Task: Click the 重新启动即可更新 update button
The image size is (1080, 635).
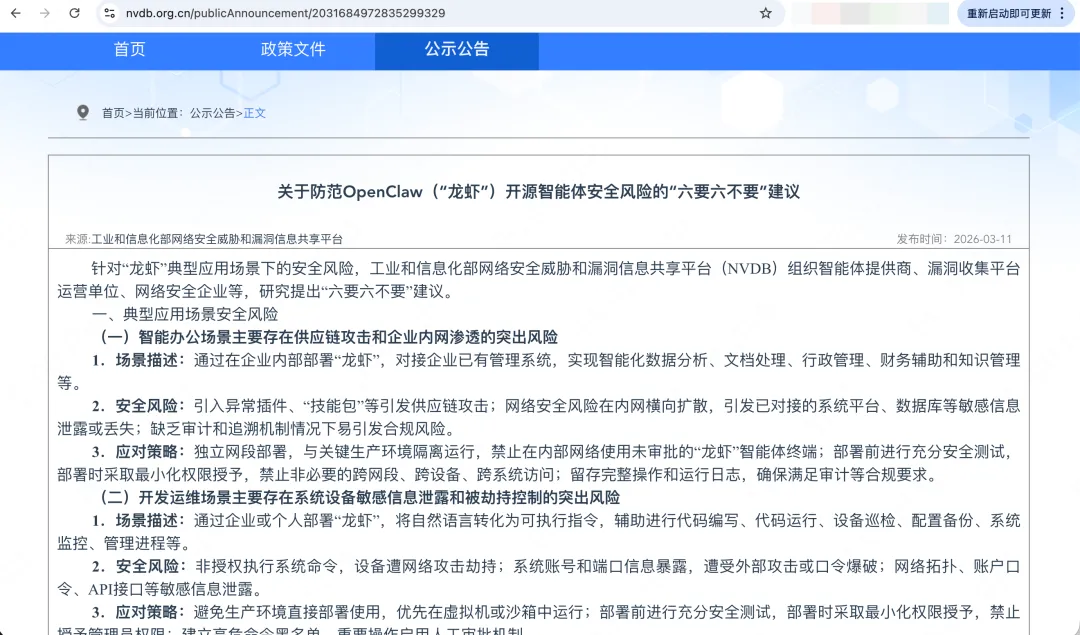Action: click(x=1008, y=13)
